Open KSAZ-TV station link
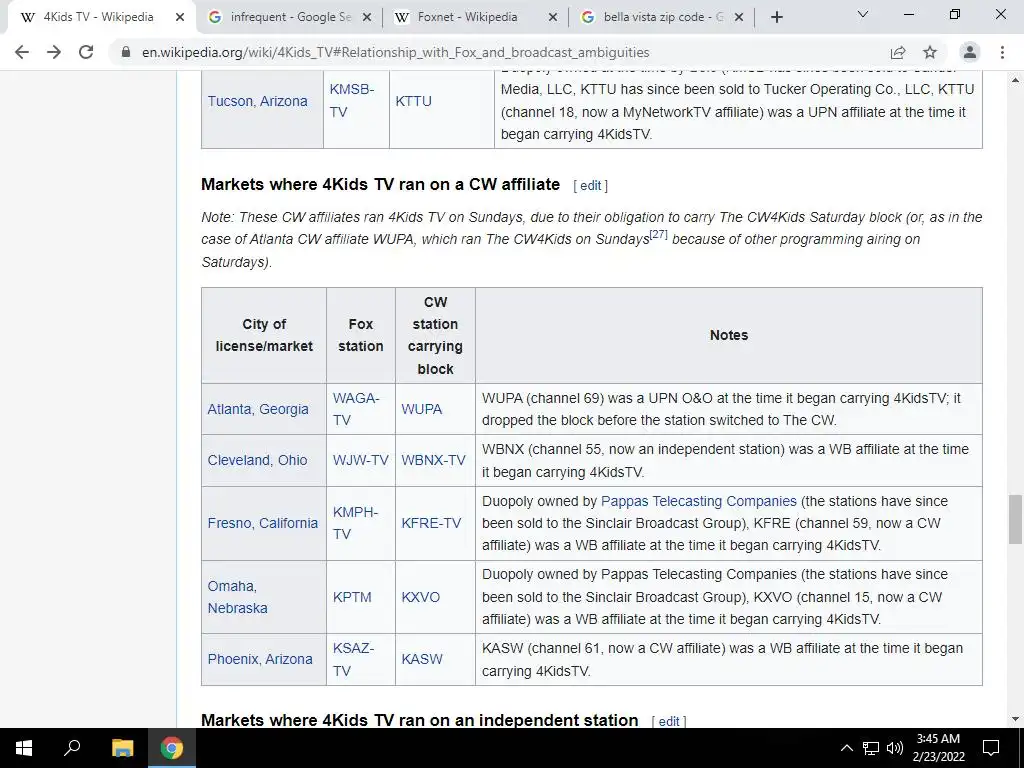This screenshot has width=1024, height=768. click(353, 659)
